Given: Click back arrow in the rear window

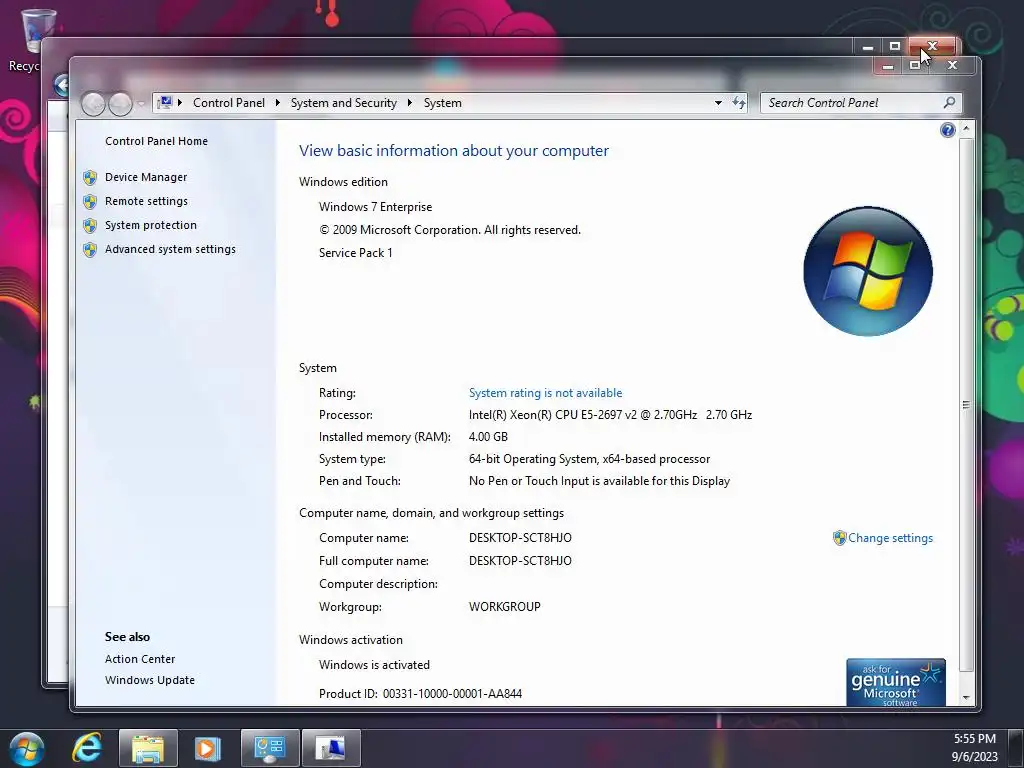Looking at the screenshot, I should [62, 86].
